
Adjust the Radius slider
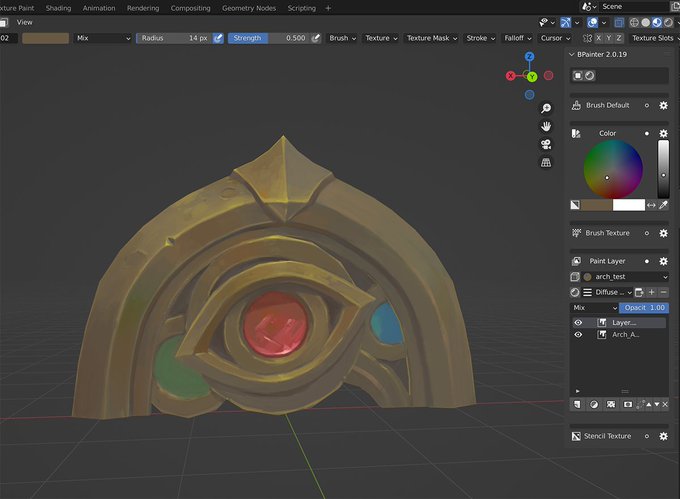pos(174,38)
